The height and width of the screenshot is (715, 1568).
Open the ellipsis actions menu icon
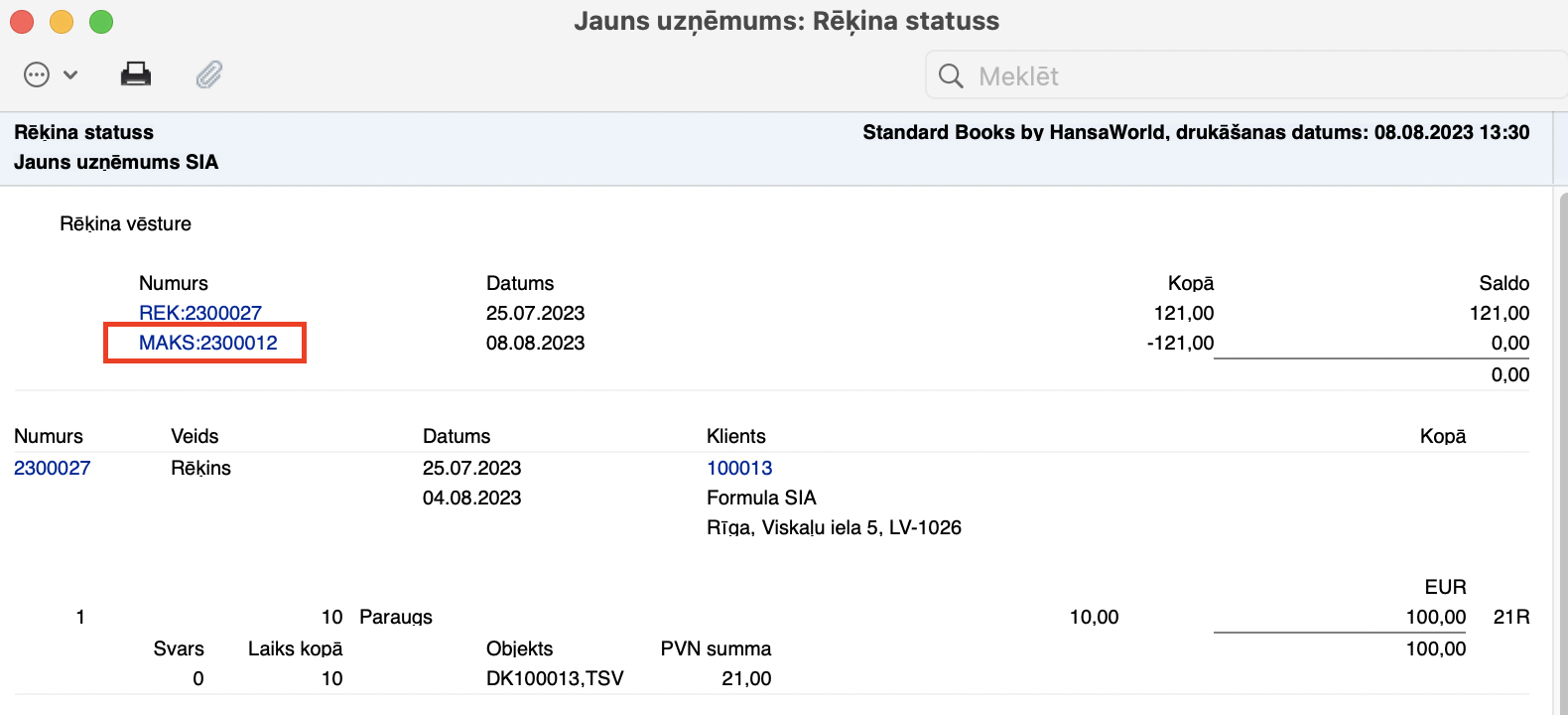(x=37, y=75)
